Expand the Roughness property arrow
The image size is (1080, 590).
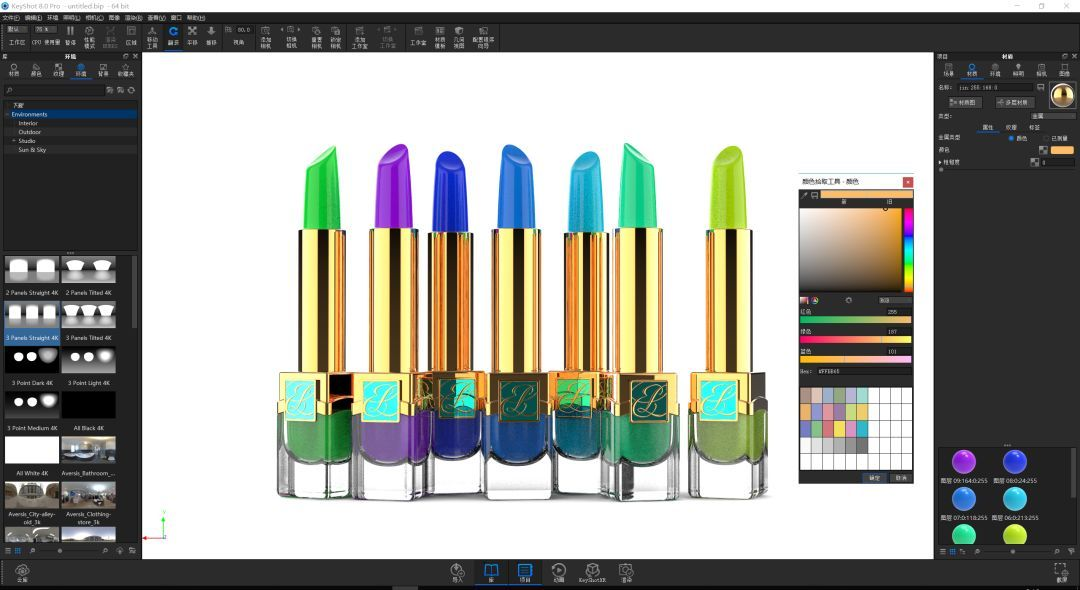coord(940,162)
